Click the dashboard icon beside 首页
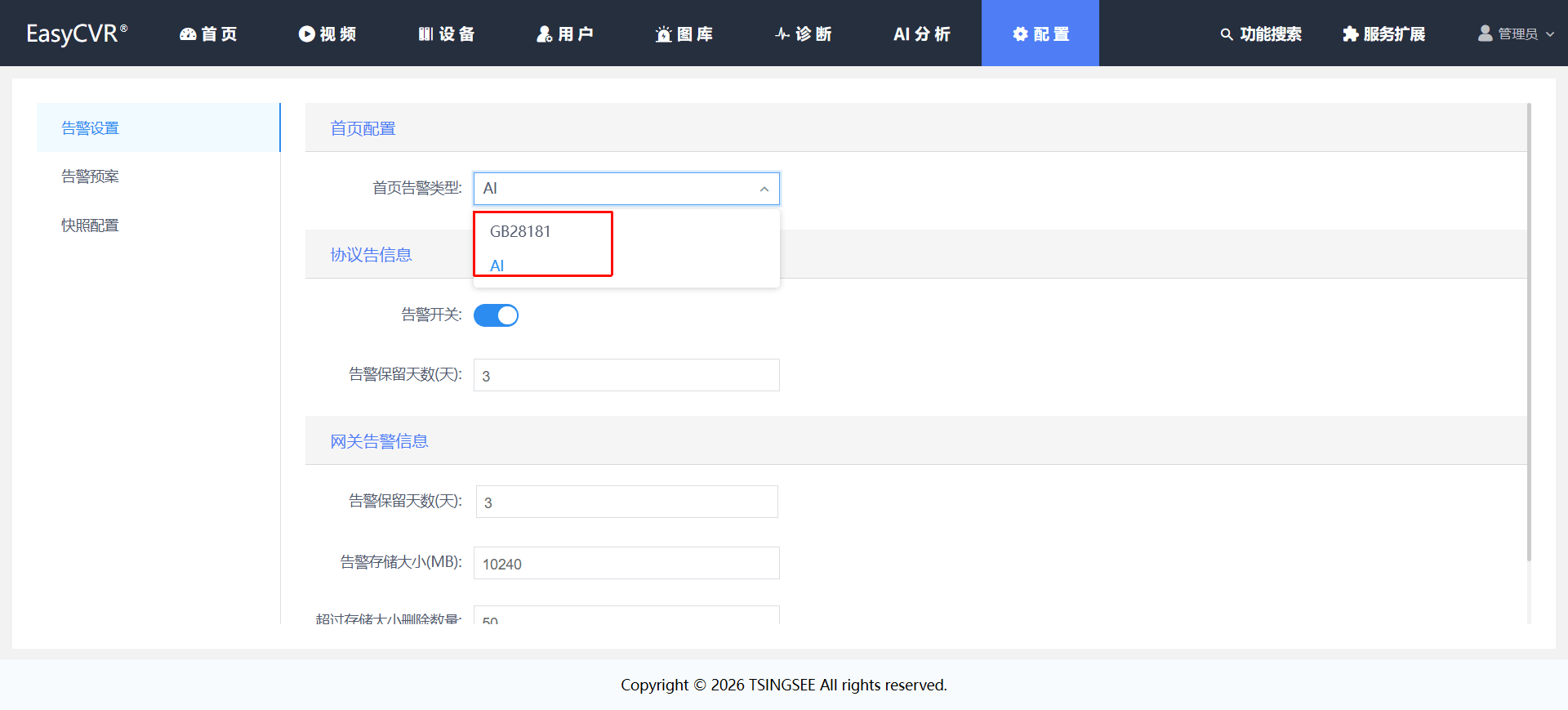 [x=188, y=33]
